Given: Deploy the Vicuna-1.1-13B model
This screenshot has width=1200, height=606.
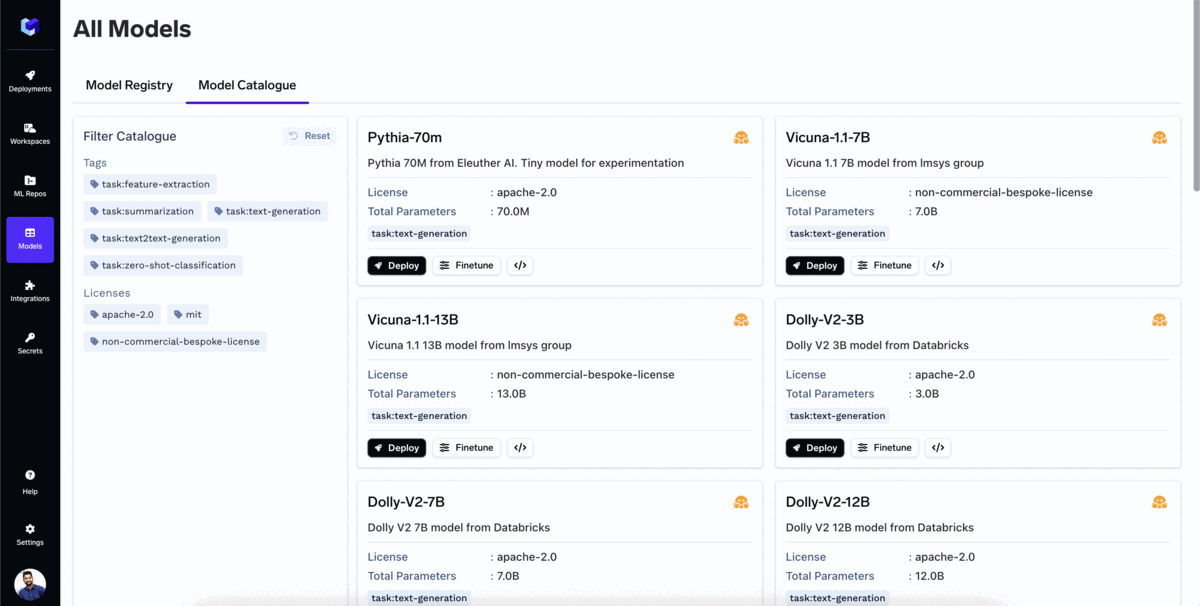Looking at the screenshot, I should point(397,448).
